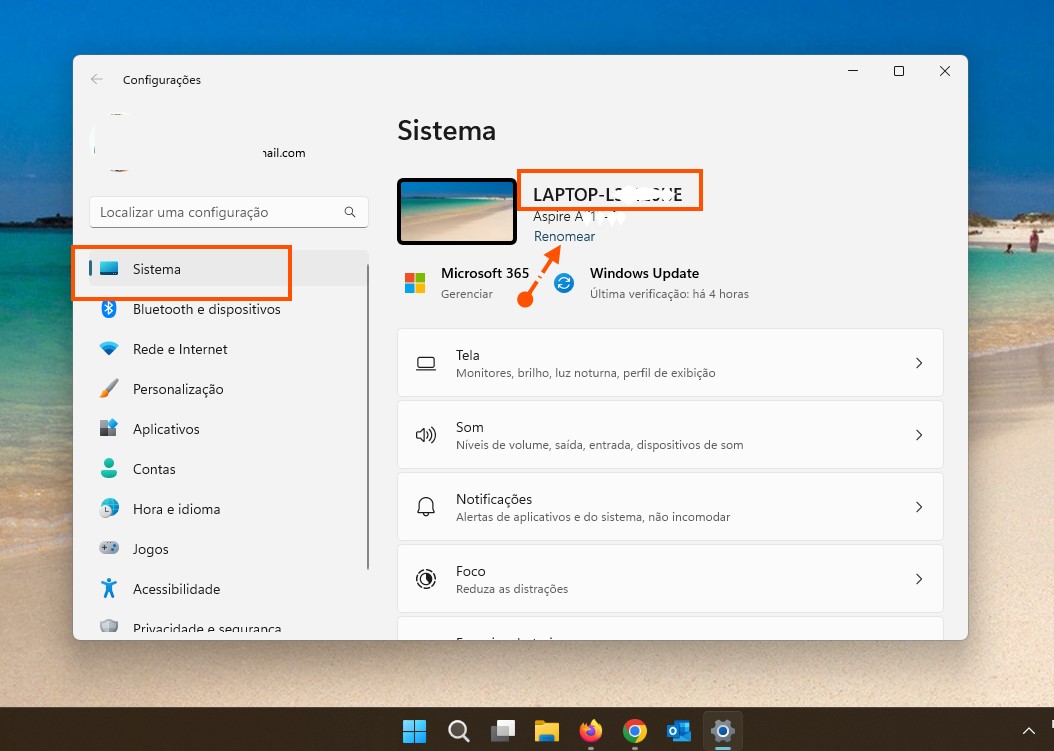
Task: Select Jogos in sidebar
Action: [x=229, y=549]
